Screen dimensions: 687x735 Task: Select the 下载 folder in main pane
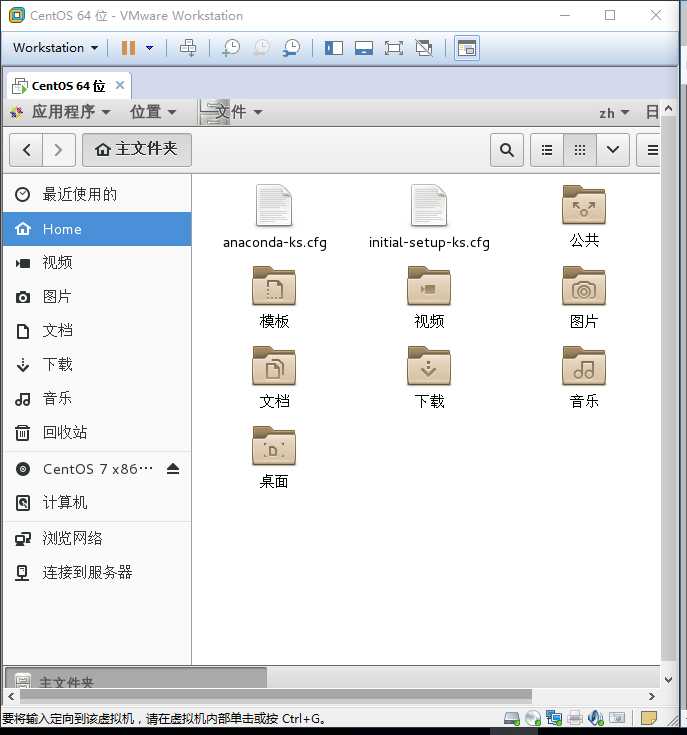click(x=429, y=366)
